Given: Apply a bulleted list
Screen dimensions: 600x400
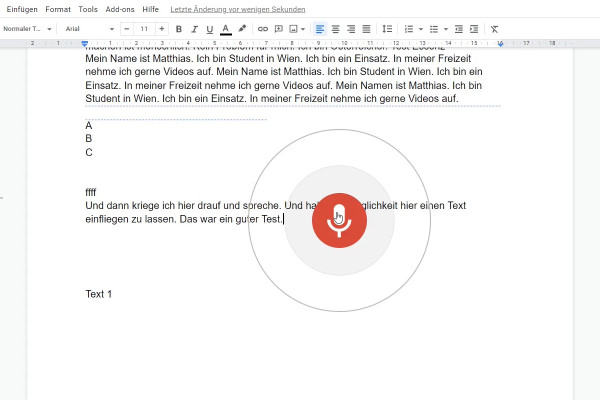Looking at the screenshot, I should (x=434, y=29).
